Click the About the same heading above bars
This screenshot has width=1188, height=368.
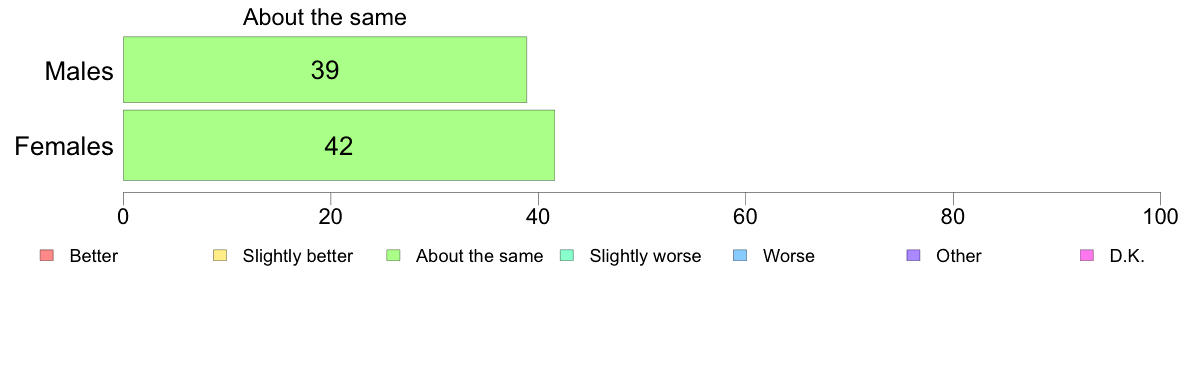pyautogui.click(x=325, y=17)
